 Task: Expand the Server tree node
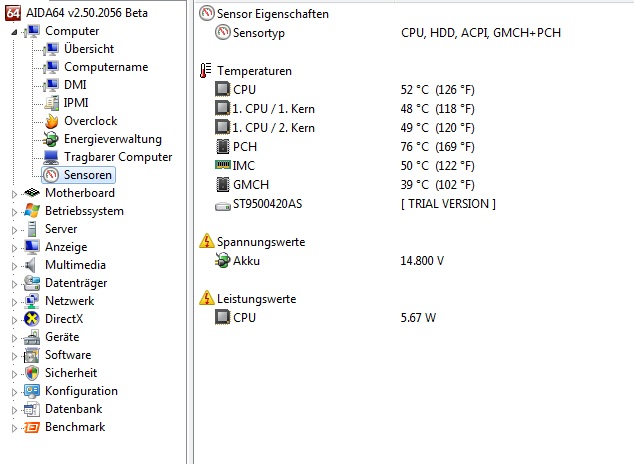[14, 230]
